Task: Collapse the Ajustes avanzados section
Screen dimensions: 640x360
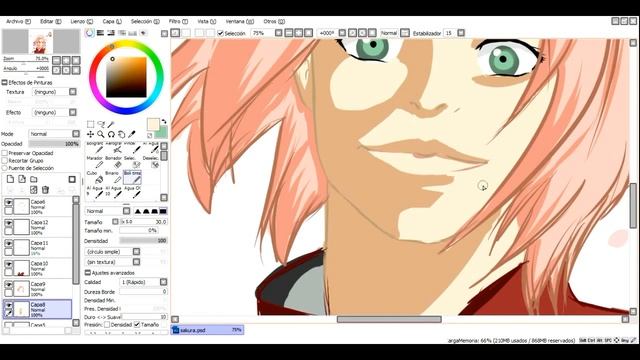Action: (x=88, y=272)
